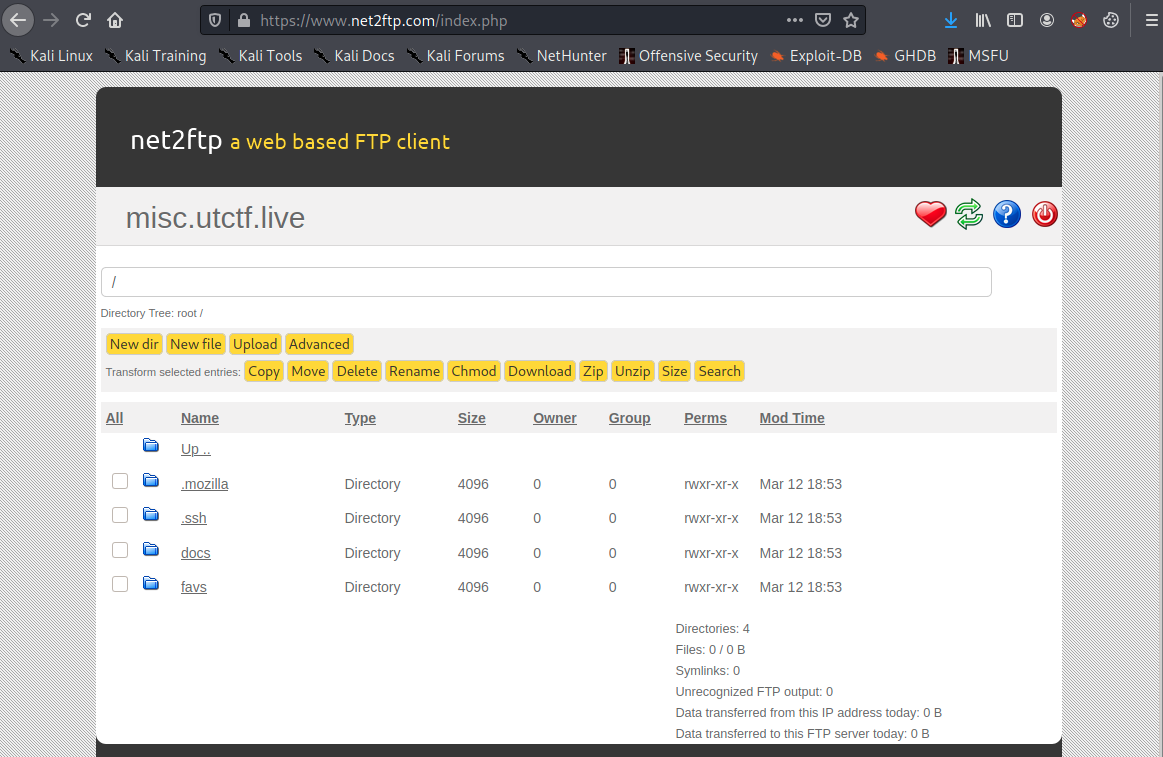
Task: Click the Download button
Action: click(540, 371)
